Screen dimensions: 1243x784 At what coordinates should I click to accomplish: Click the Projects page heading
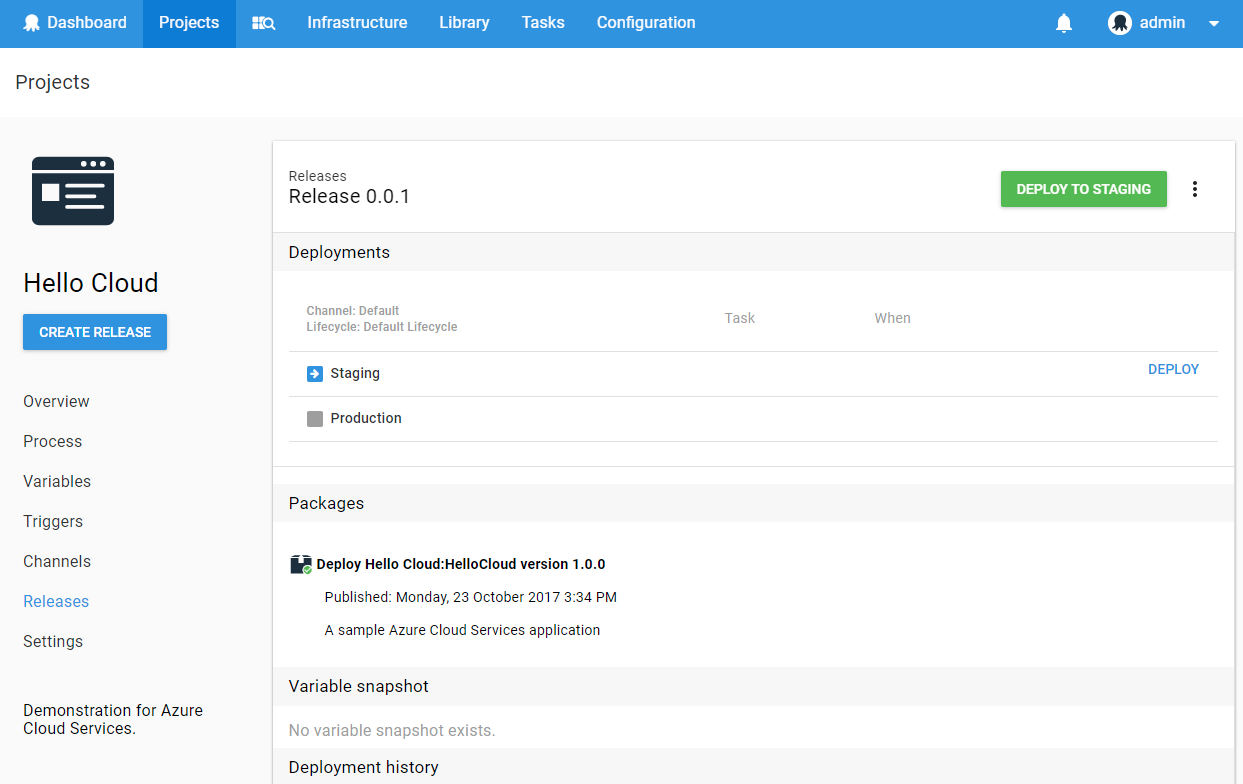click(x=53, y=82)
